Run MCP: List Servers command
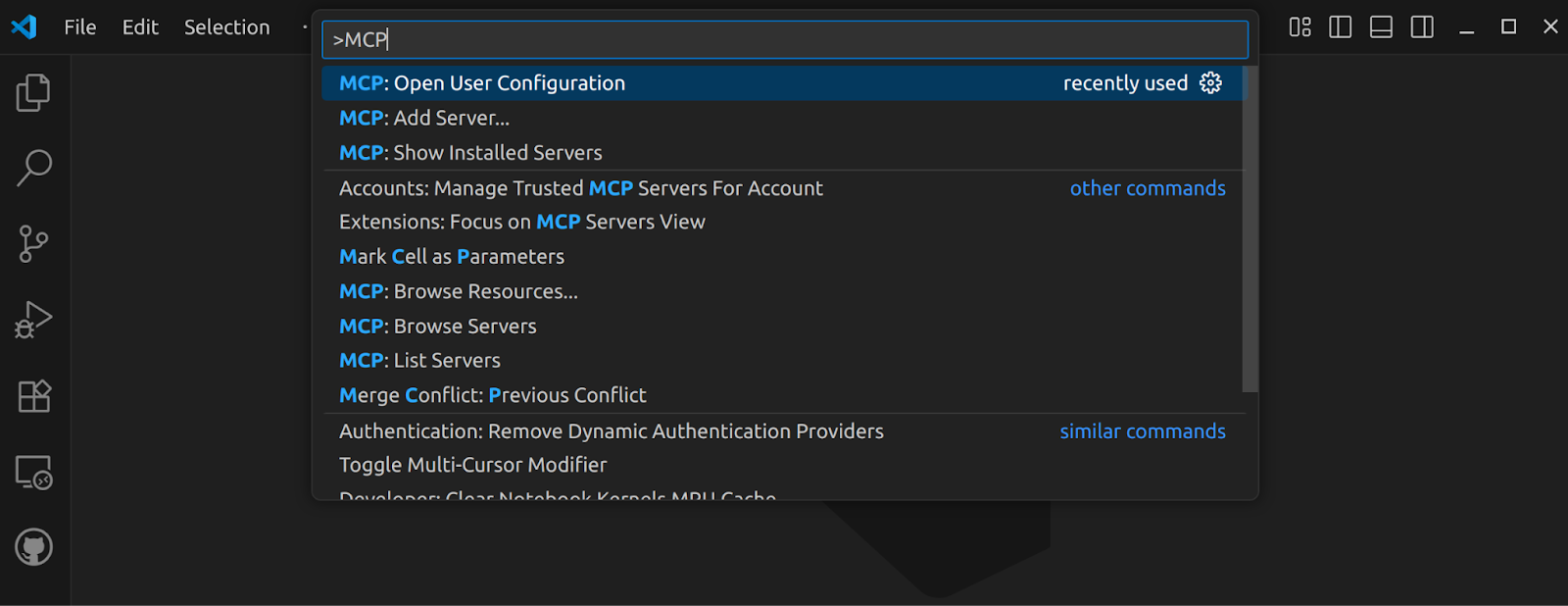Image resolution: width=1568 pixels, height=606 pixels. [x=782, y=361]
